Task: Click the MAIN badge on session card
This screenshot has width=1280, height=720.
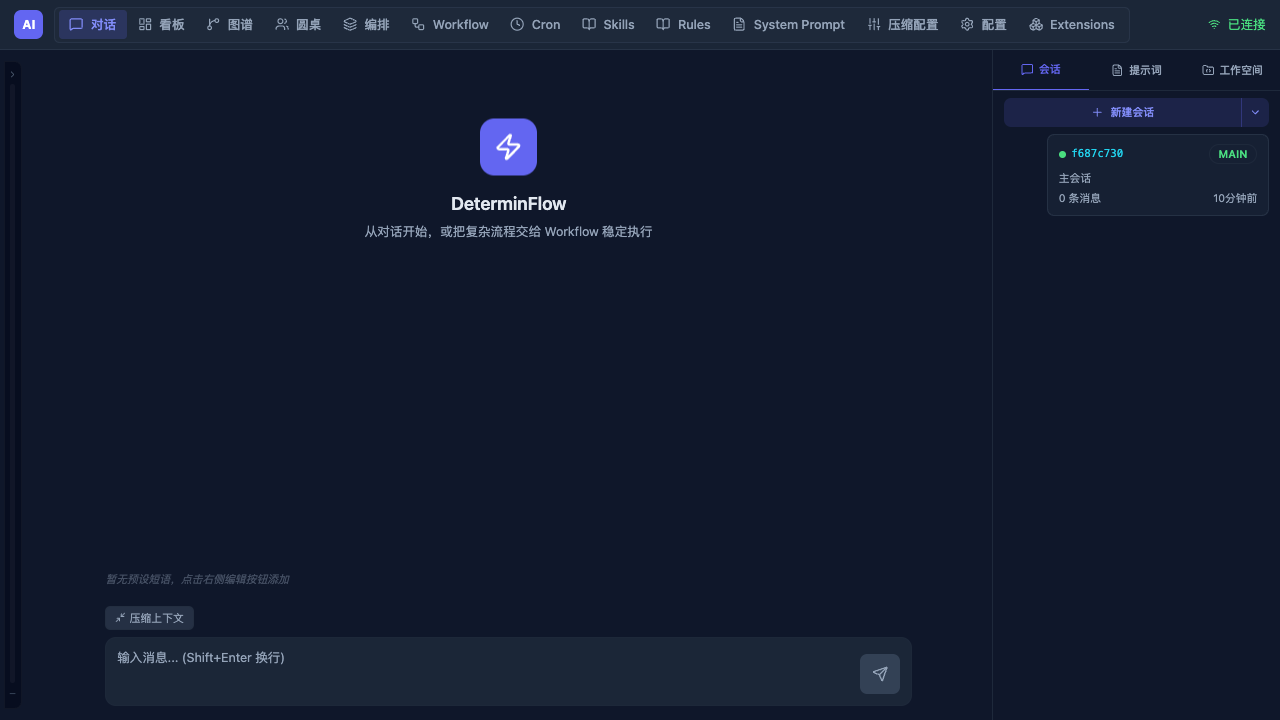Action: pos(1233,154)
